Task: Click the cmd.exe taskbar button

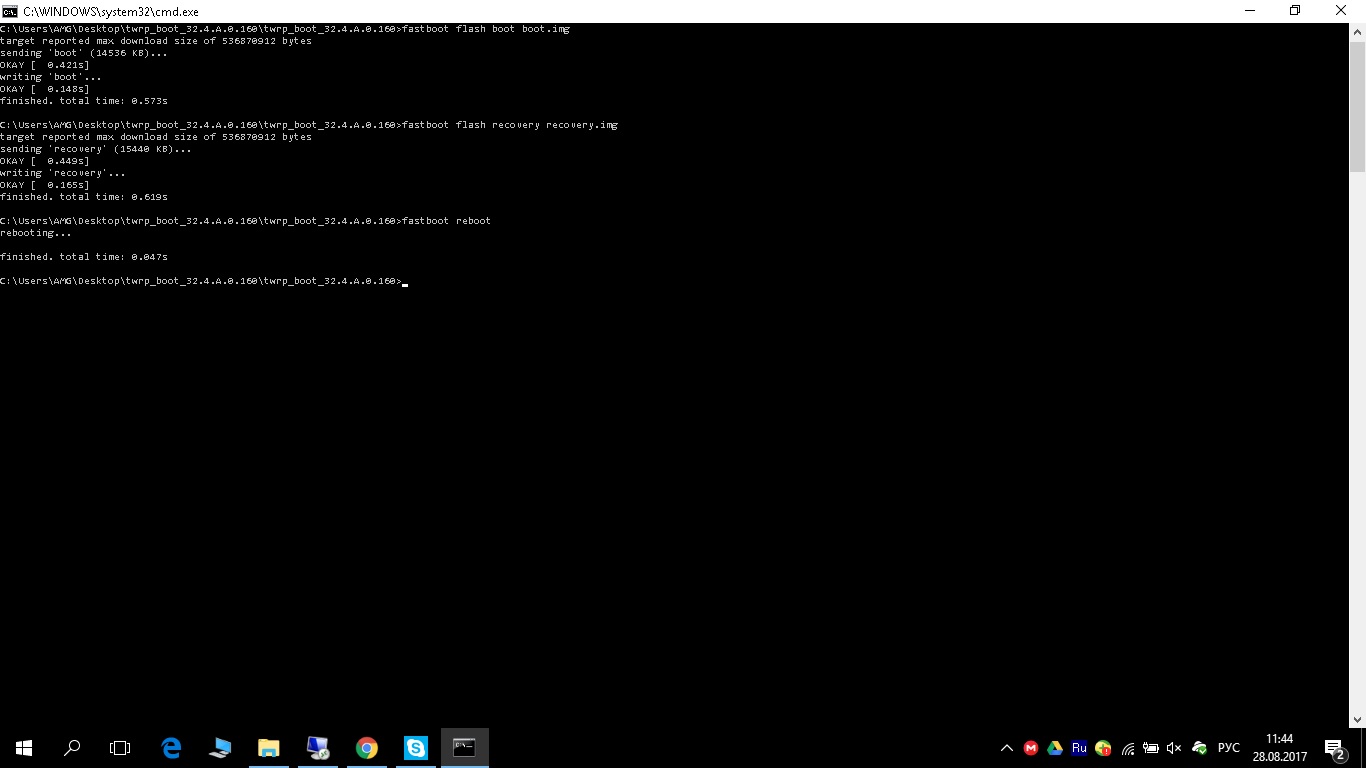Action: [464, 748]
